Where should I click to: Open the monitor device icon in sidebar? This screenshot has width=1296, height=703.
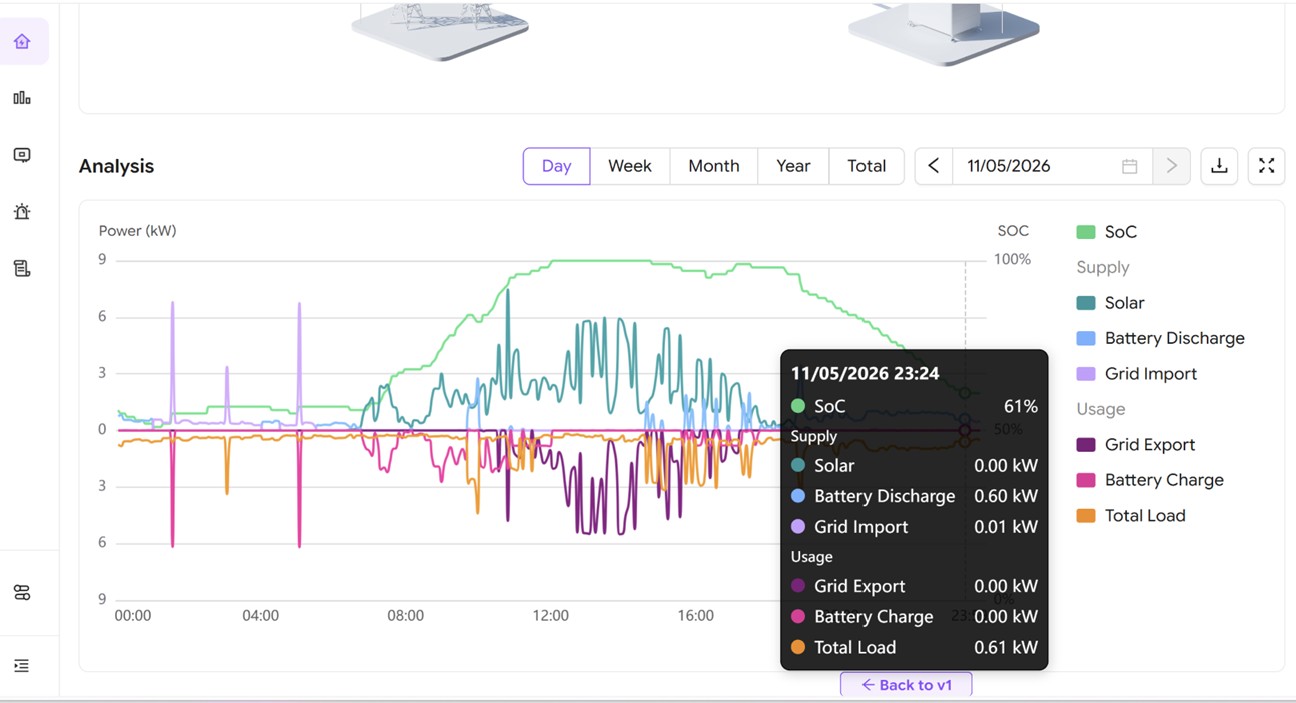pyautogui.click(x=22, y=155)
